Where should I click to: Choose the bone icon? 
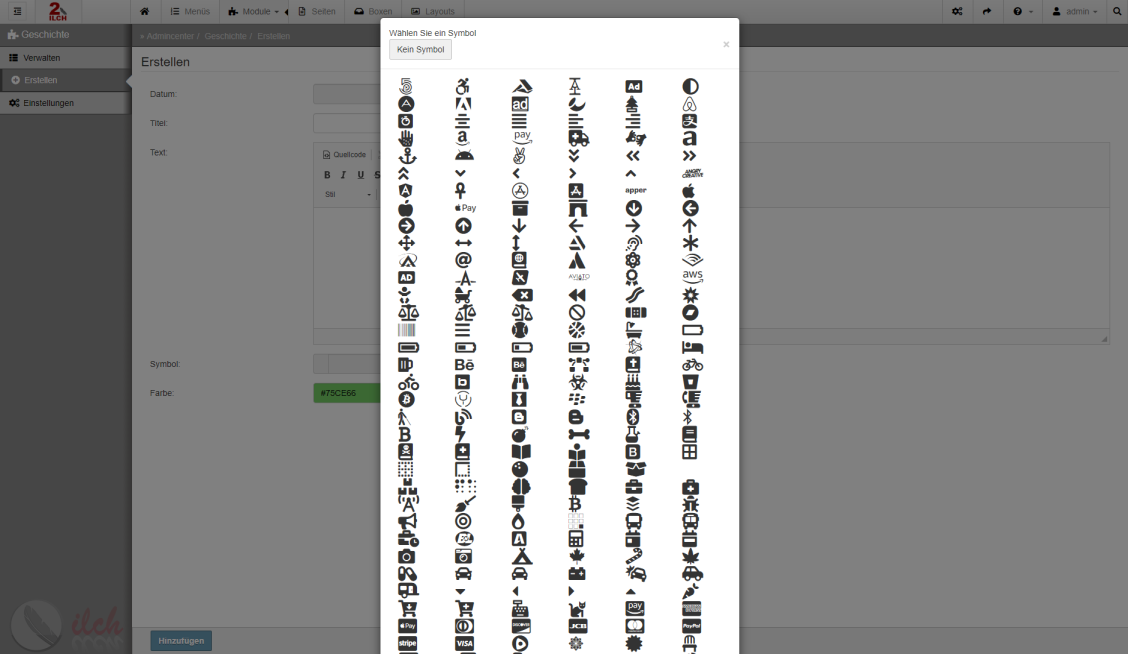tap(577, 434)
